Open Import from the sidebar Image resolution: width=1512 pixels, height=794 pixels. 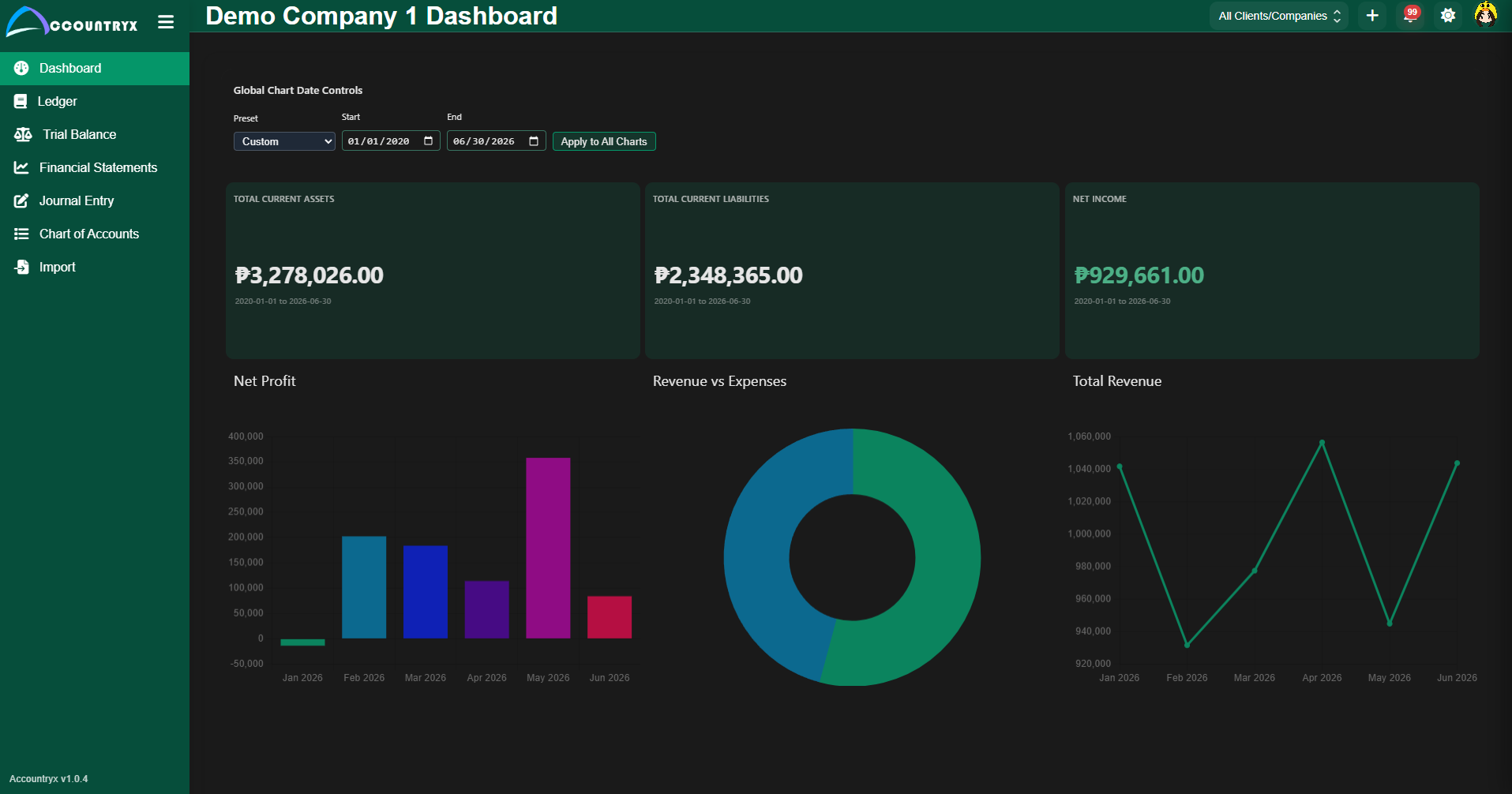click(x=95, y=268)
